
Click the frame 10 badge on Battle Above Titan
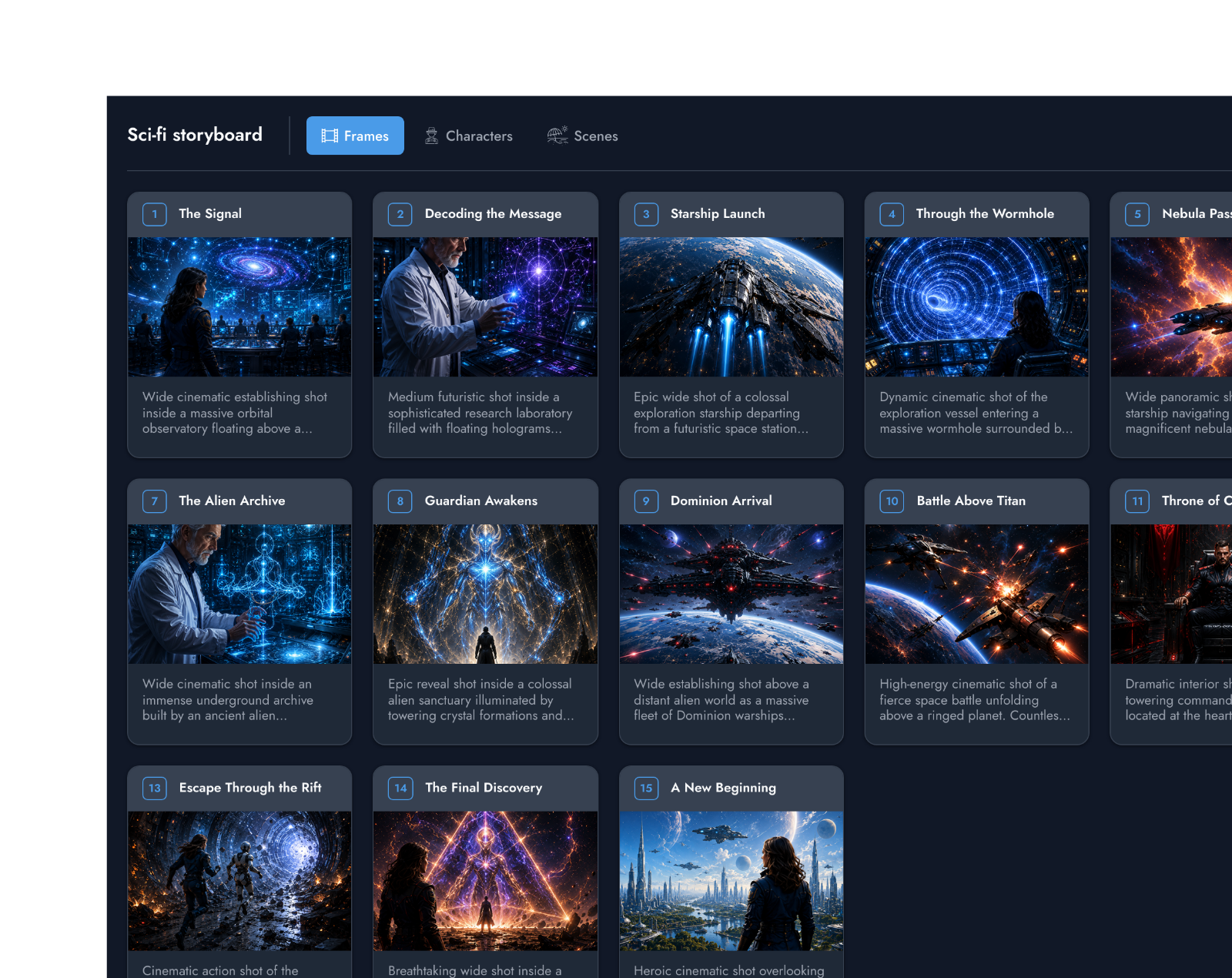tap(892, 501)
